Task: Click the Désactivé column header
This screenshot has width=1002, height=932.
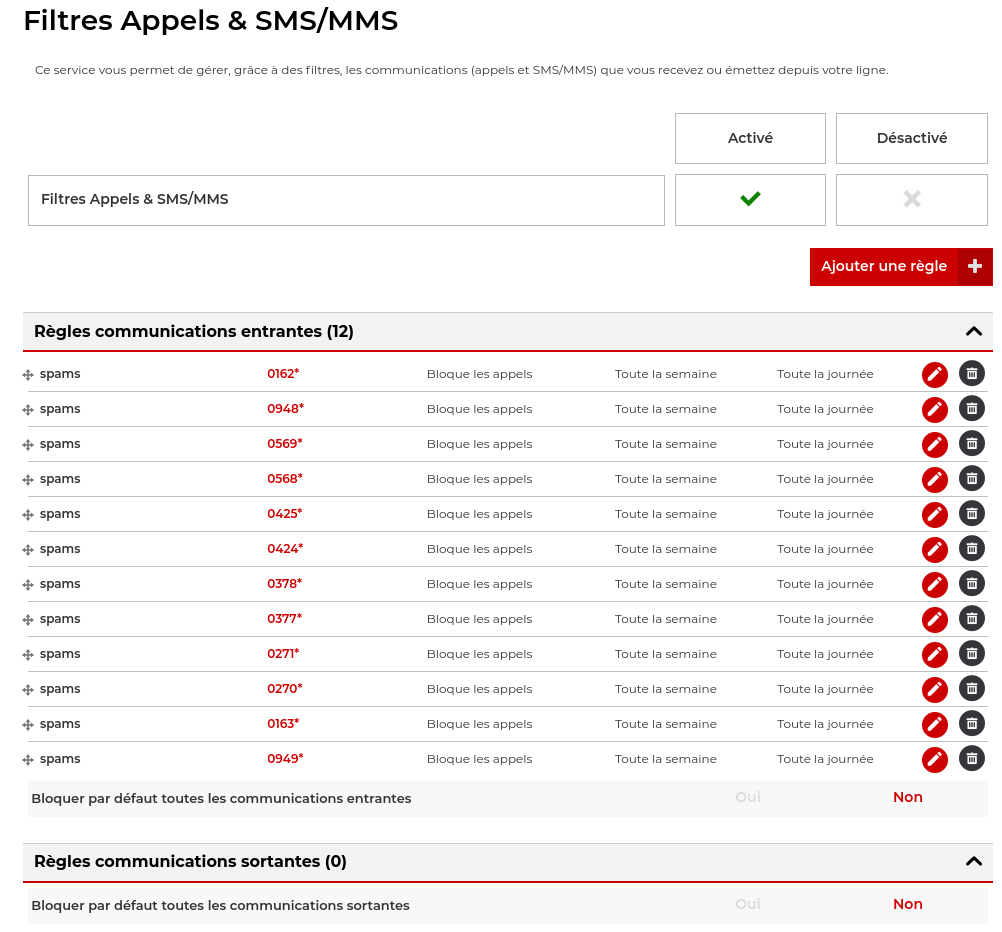Action: click(x=912, y=138)
